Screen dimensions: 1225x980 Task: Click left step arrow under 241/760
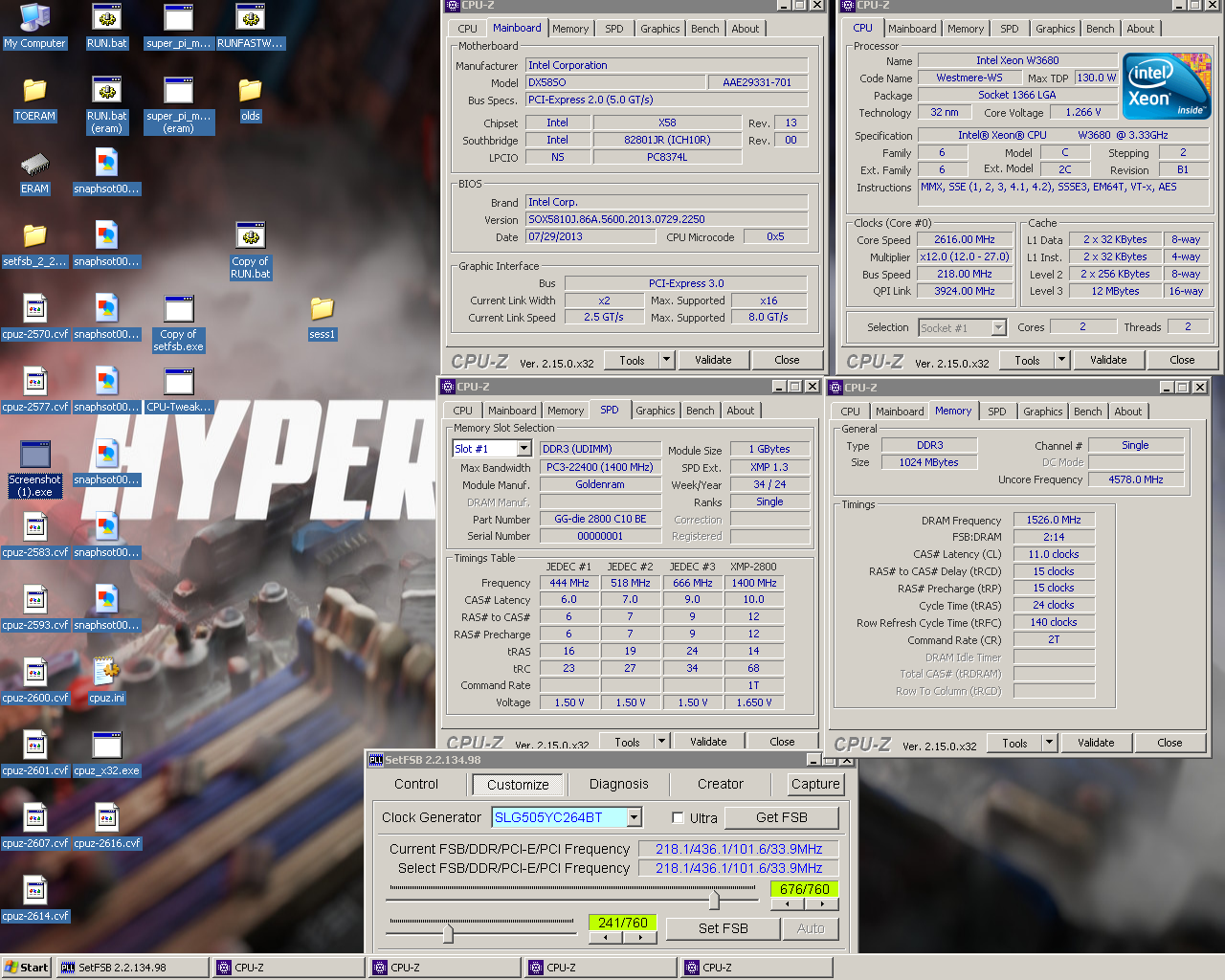pyautogui.click(x=606, y=937)
